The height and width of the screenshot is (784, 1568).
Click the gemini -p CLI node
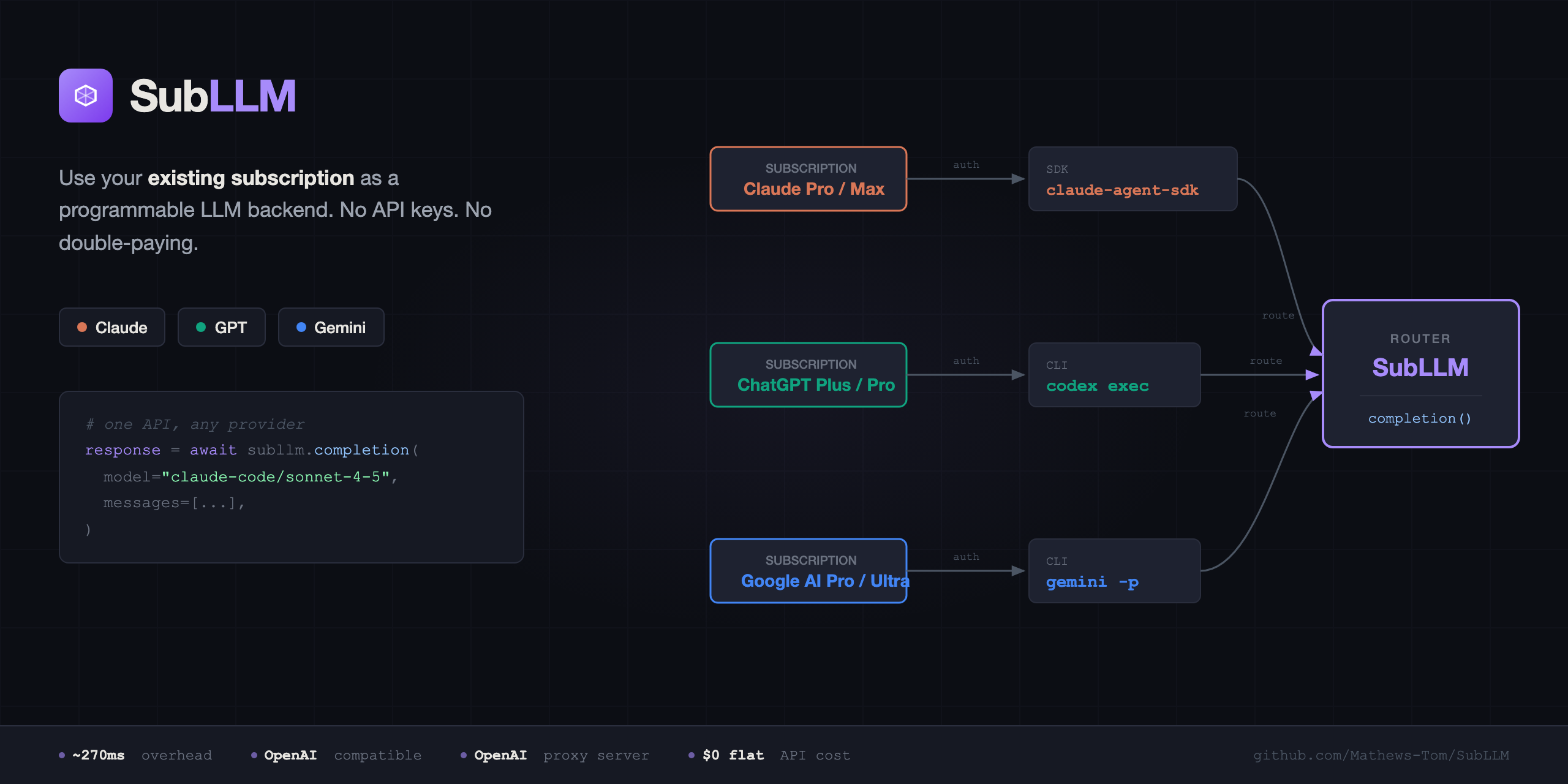(1115, 571)
